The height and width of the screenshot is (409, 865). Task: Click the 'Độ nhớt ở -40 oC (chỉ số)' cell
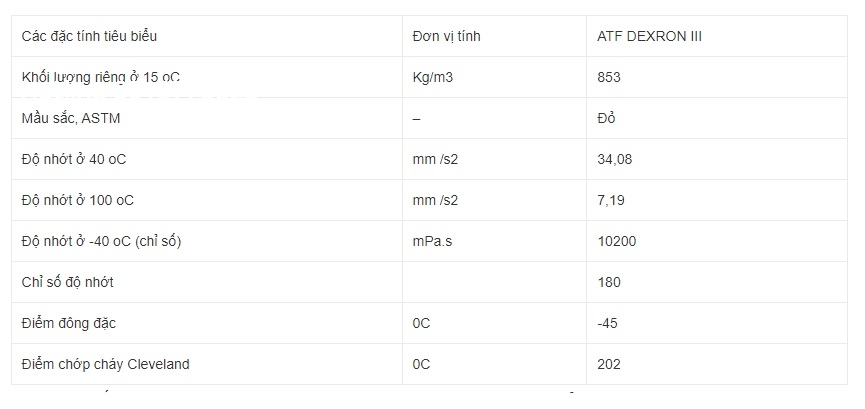click(x=101, y=241)
